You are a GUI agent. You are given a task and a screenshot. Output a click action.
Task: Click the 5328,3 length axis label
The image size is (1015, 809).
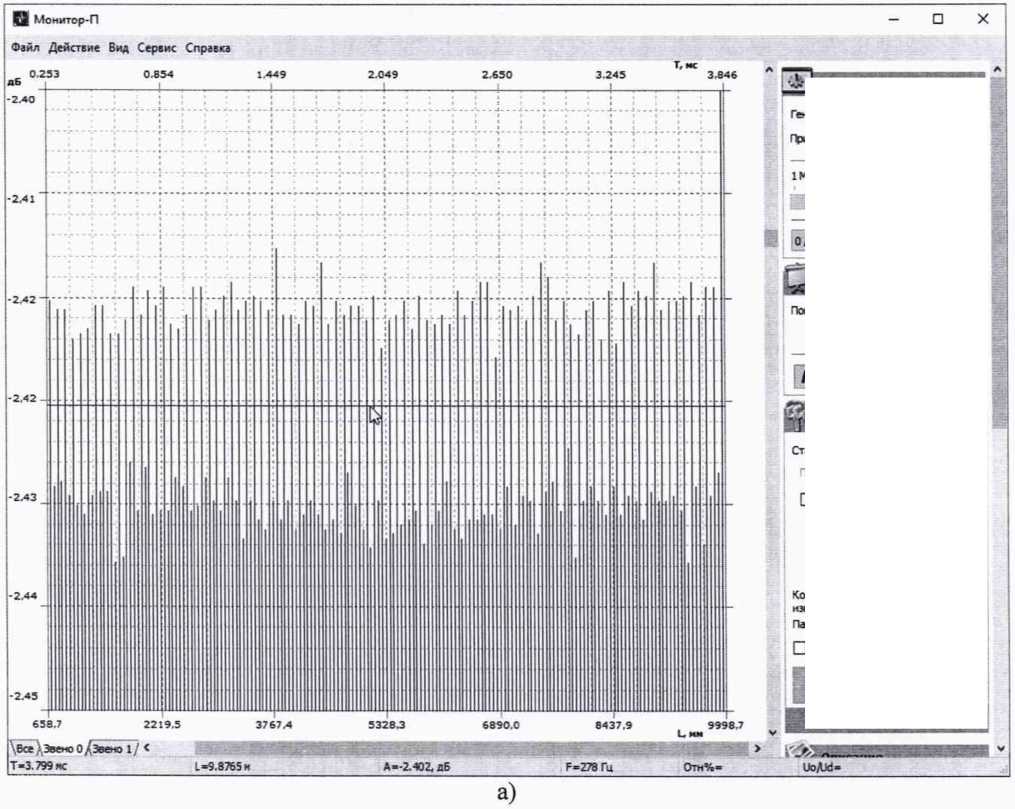point(387,724)
